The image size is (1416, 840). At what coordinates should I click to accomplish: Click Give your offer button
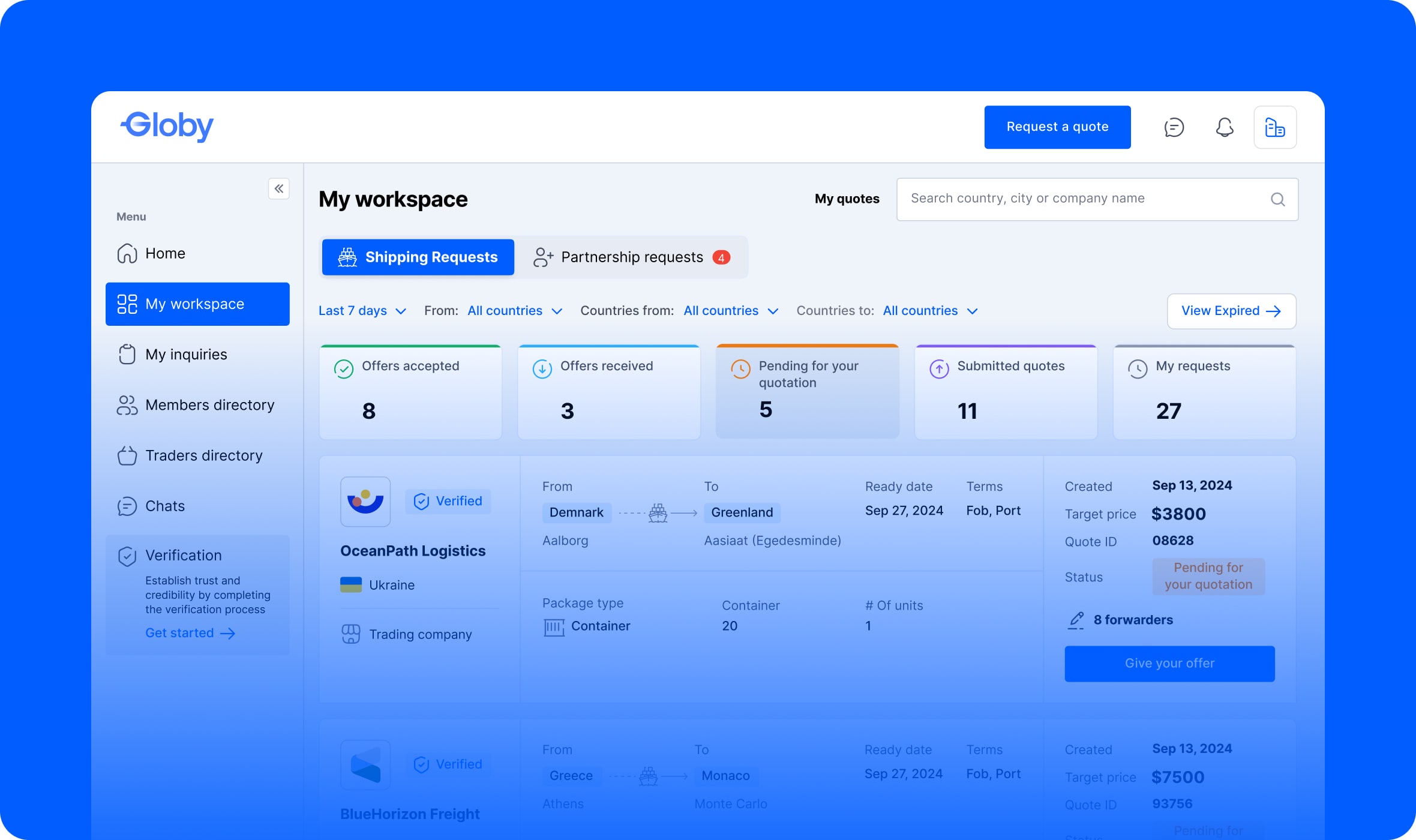pyautogui.click(x=1169, y=664)
